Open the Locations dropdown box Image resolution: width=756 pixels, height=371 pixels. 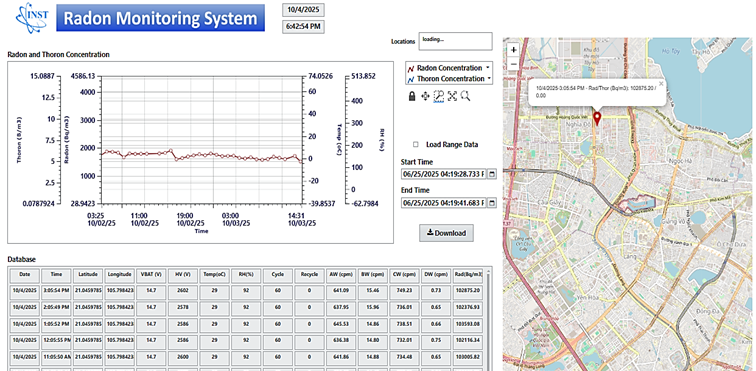click(x=456, y=41)
